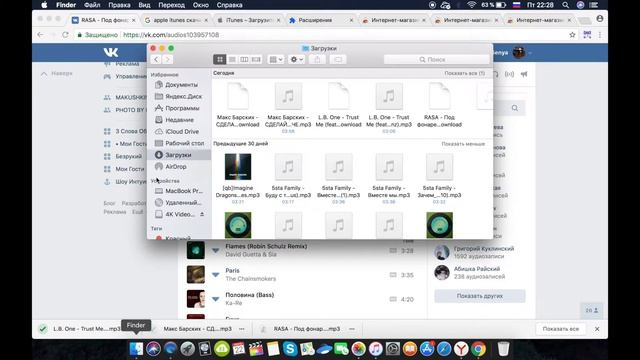Click the VK logo in the page header
640x360 pixels.
[x=111, y=52]
